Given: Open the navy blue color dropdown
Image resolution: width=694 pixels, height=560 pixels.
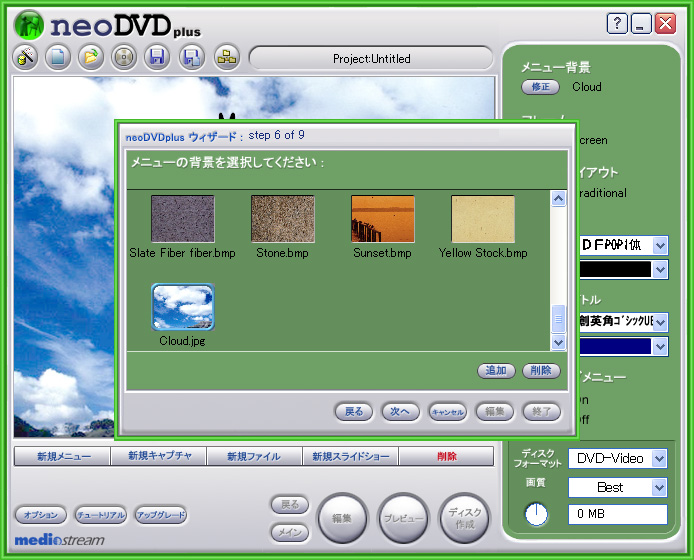Looking at the screenshot, I should click(660, 347).
